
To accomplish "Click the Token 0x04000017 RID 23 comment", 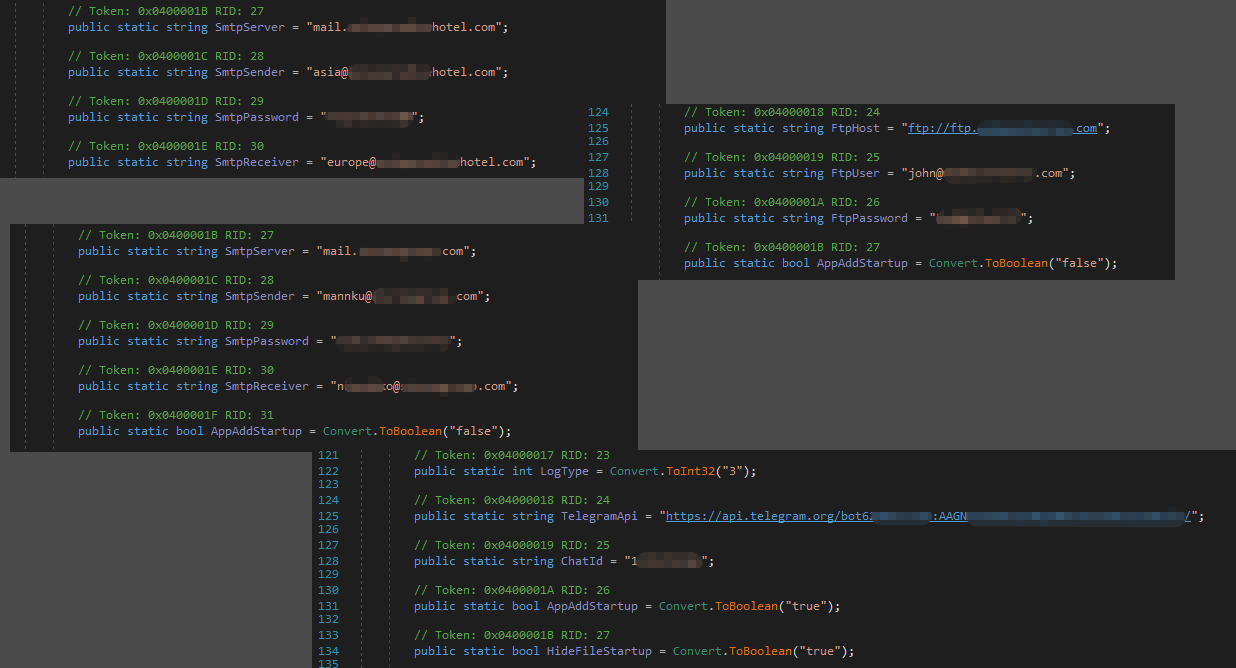I will 512,455.
